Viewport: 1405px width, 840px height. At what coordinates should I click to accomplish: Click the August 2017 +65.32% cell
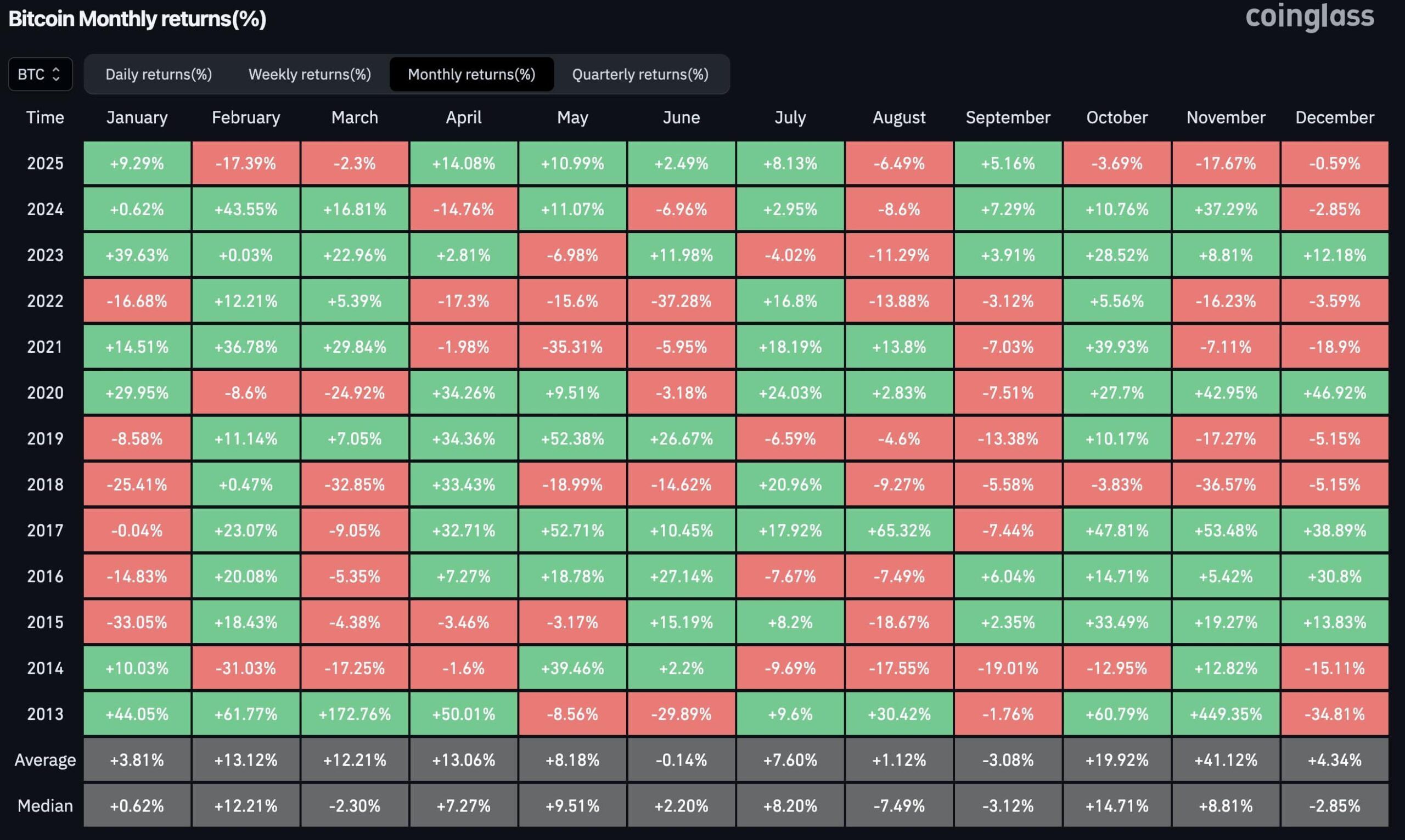(x=898, y=531)
